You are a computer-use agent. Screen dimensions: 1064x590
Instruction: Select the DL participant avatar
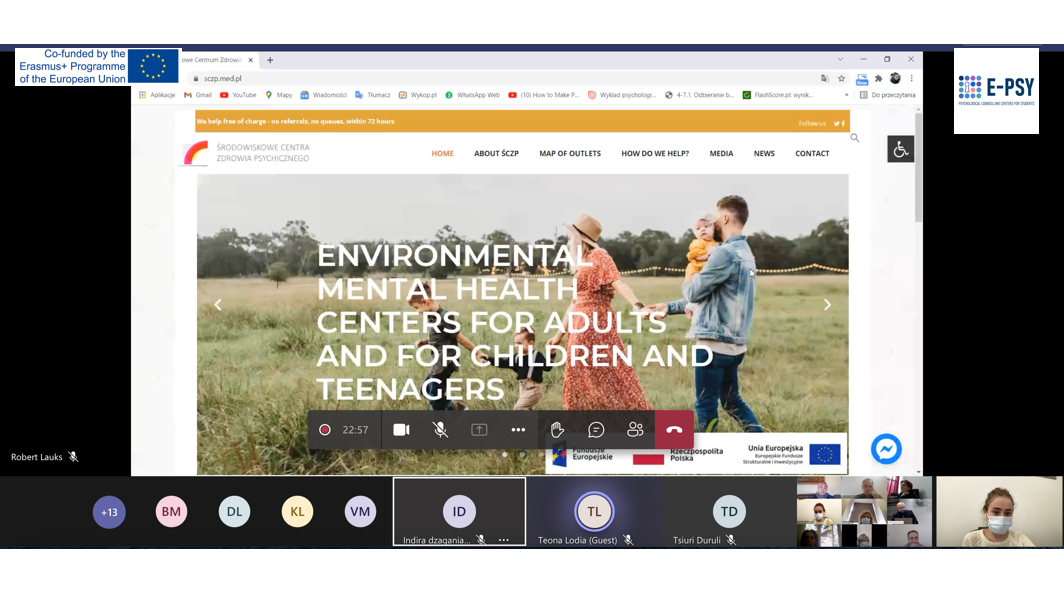pos(234,512)
